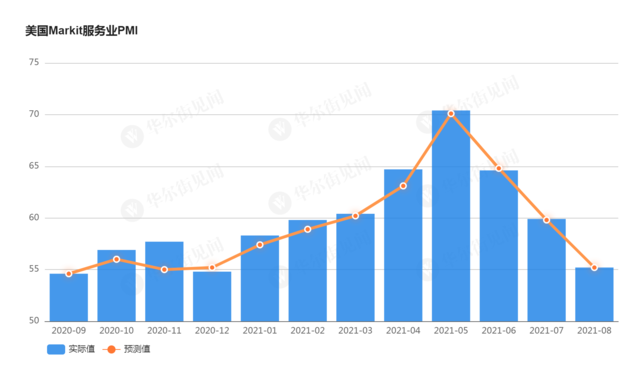Click the 2020-11 x-axis label
This screenshot has width=640, height=369.
[164, 331]
